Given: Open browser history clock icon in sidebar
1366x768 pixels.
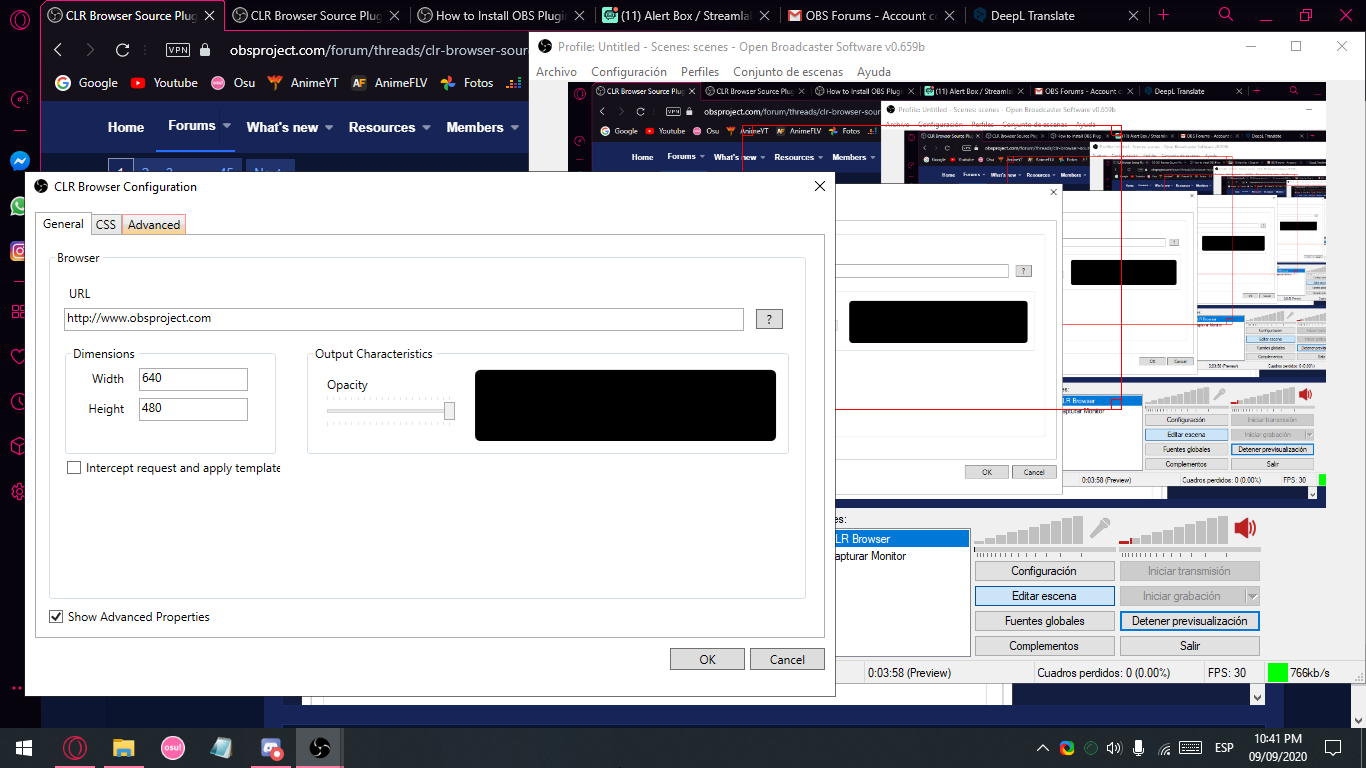Looking at the screenshot, I should point(19,401).
